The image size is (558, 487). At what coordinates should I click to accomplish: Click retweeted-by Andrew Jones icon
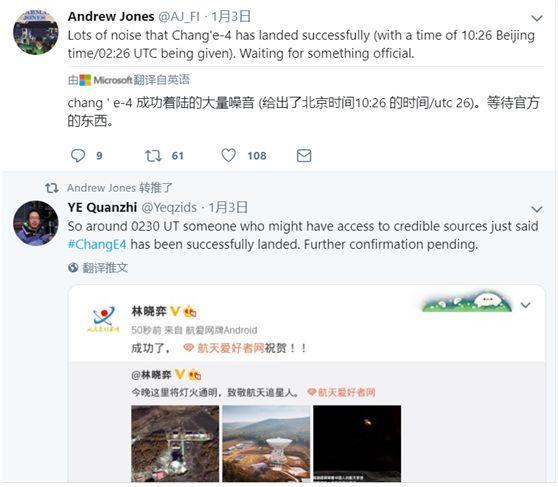(x=52, y=188)
